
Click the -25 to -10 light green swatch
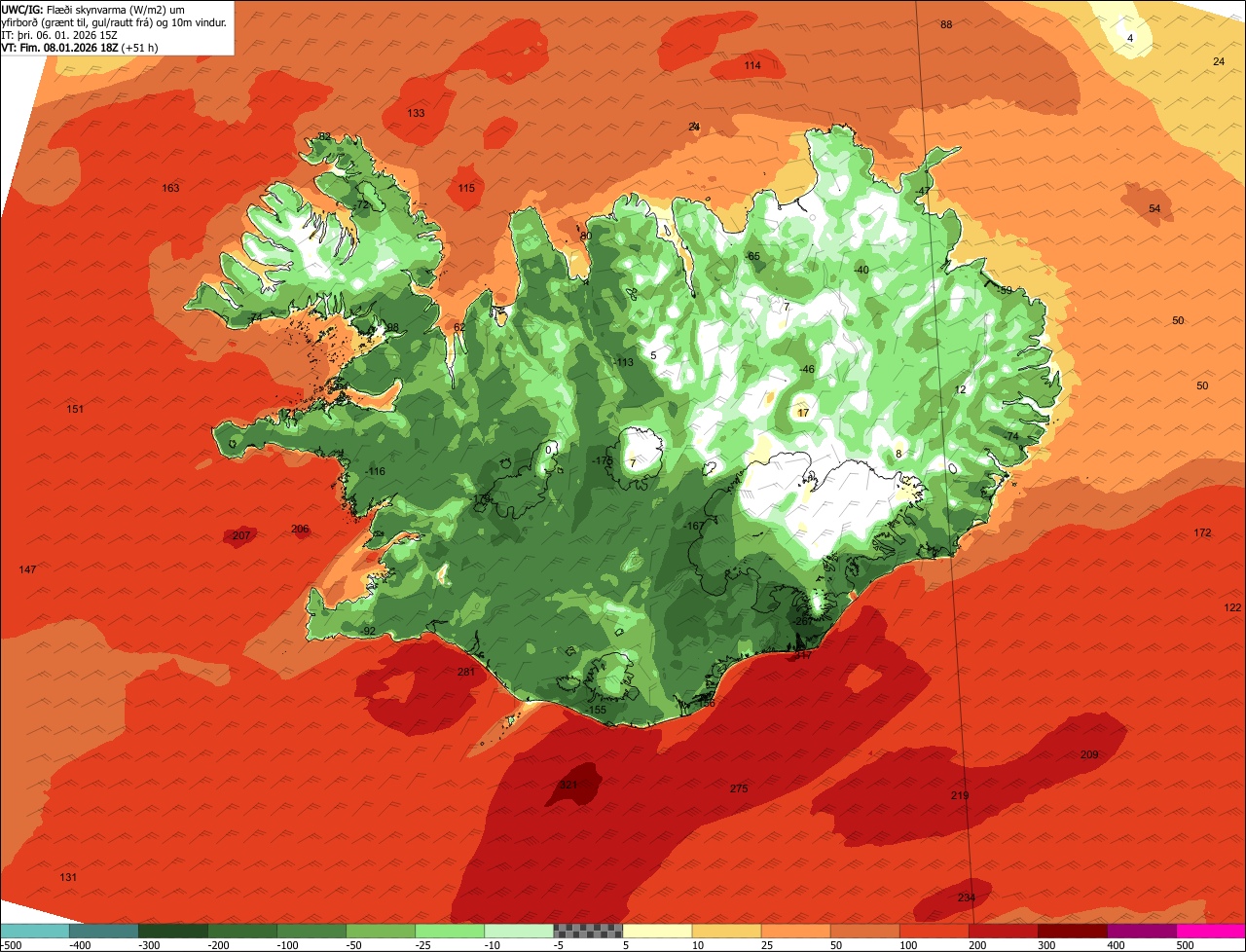(449, 931)
